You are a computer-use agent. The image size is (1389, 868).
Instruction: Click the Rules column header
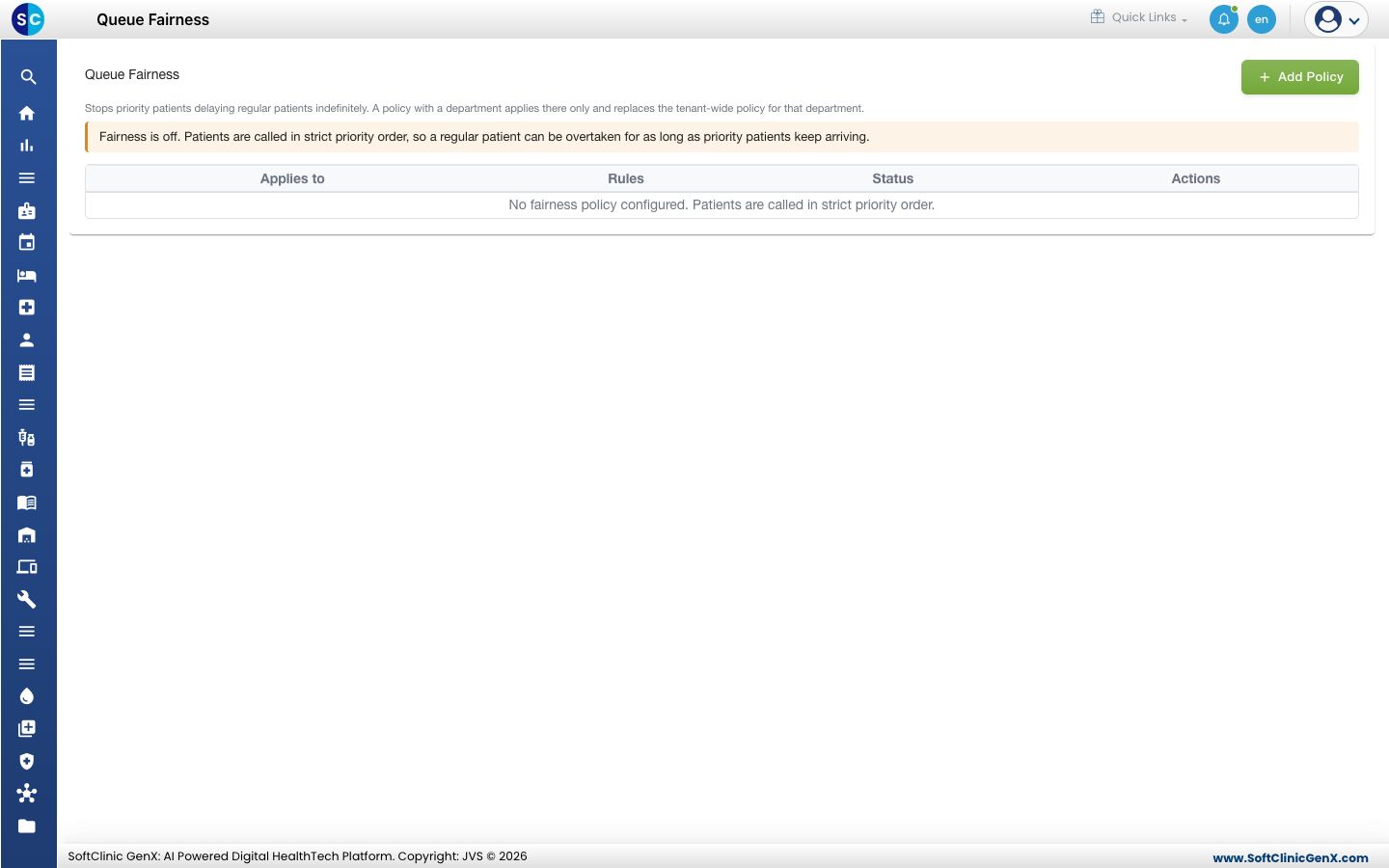(626, 178)
